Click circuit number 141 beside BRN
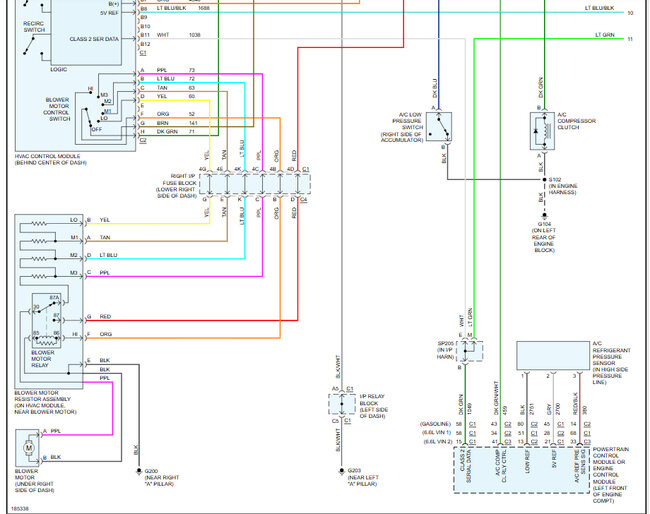Screen dimensions: 650x514 (193, 123)
